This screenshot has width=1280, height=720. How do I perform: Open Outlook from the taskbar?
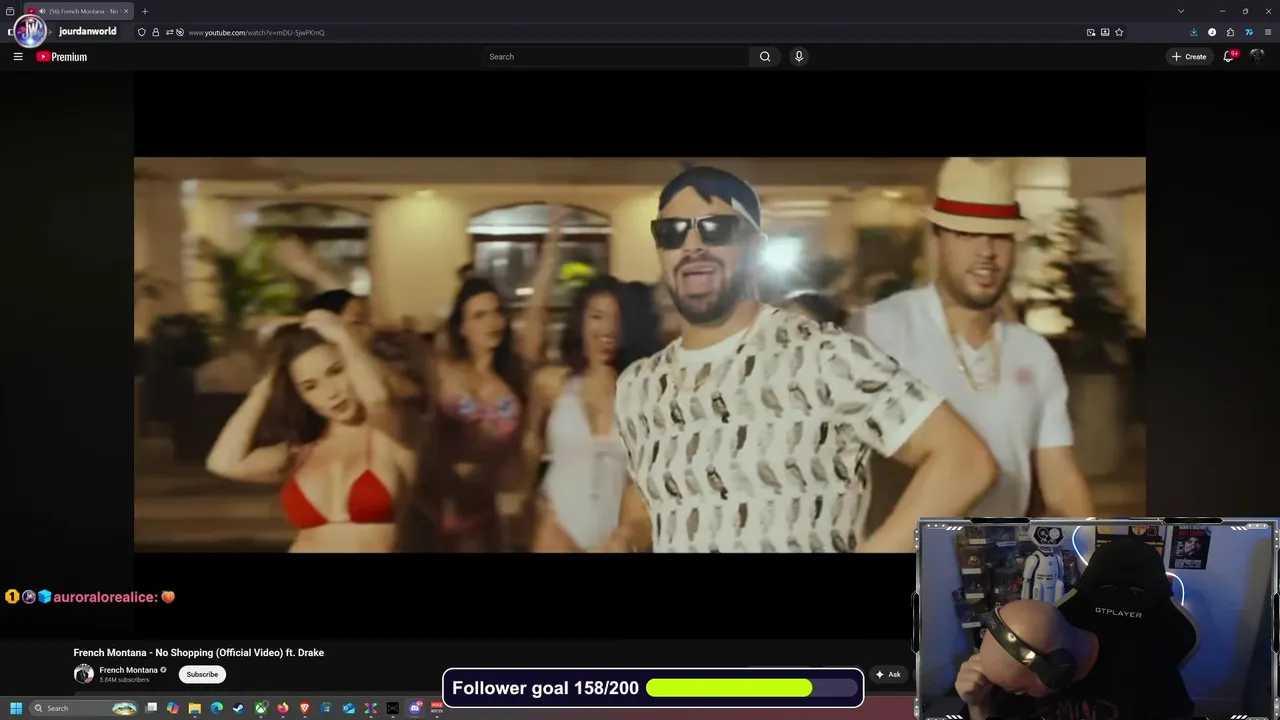[x=349, y=708]
